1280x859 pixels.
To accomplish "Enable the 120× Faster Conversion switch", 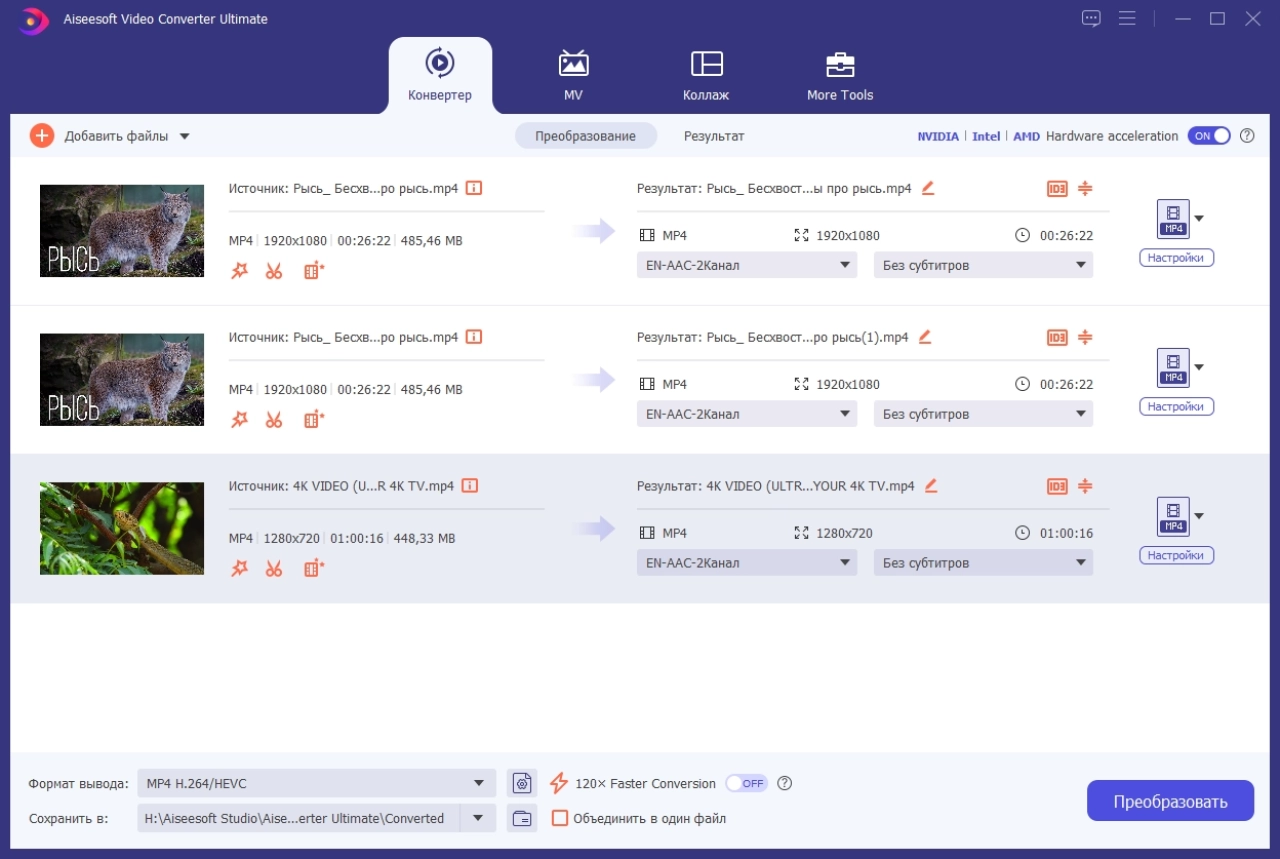I will (746, 783).
